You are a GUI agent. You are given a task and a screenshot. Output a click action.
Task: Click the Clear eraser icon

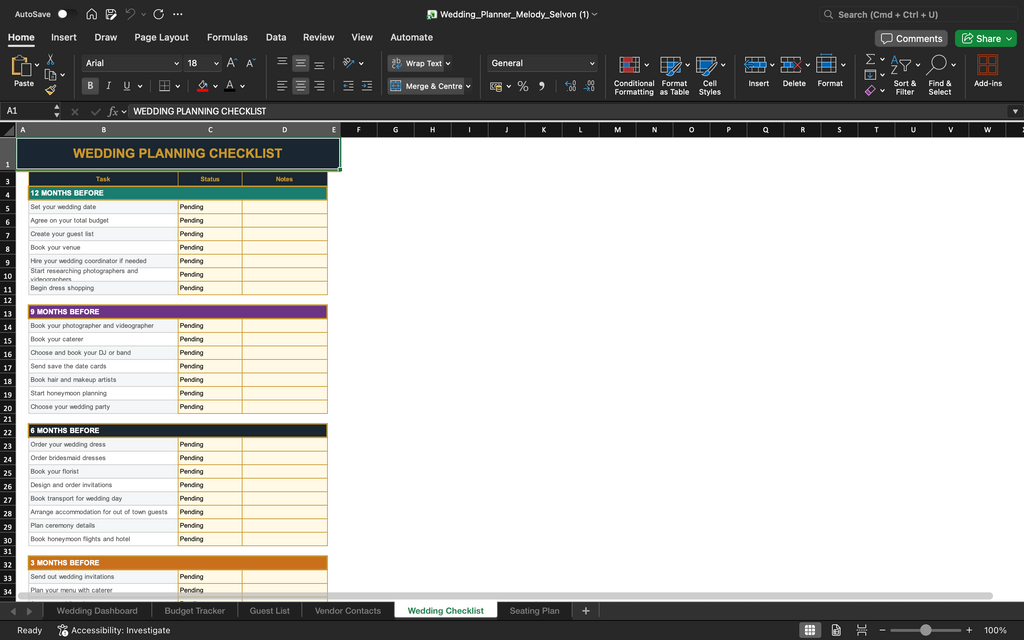click(x=870, y=91)
